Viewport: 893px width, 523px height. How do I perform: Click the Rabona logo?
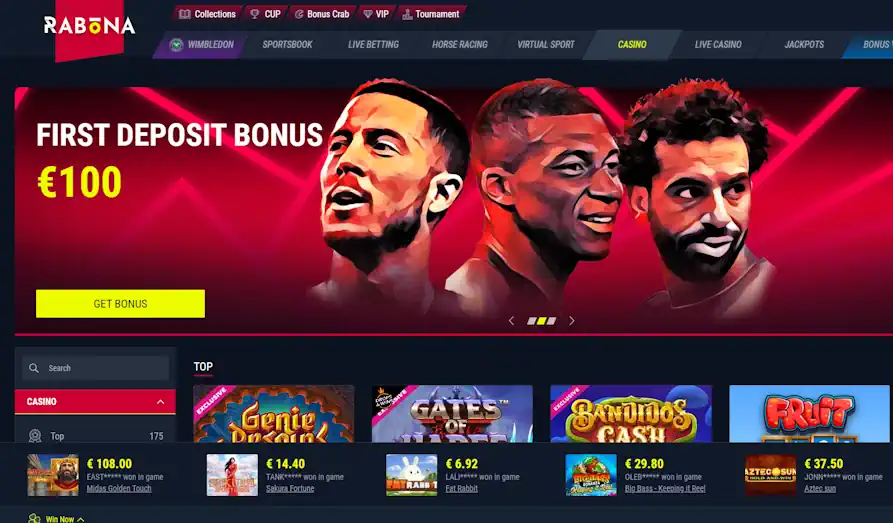tap(89, 25)
